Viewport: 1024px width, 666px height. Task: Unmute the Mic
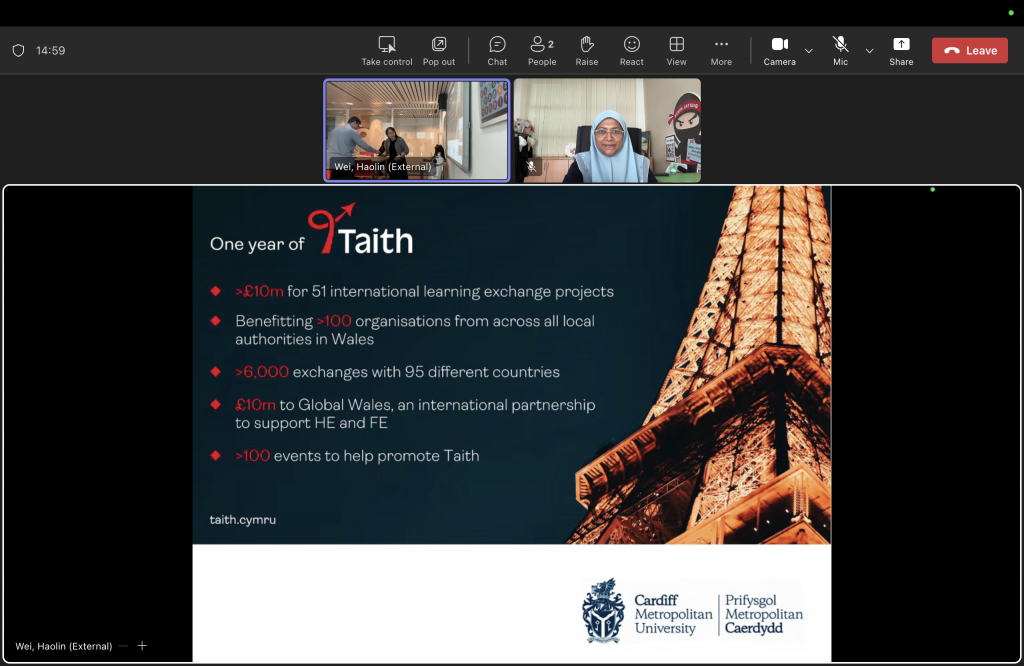840,51
